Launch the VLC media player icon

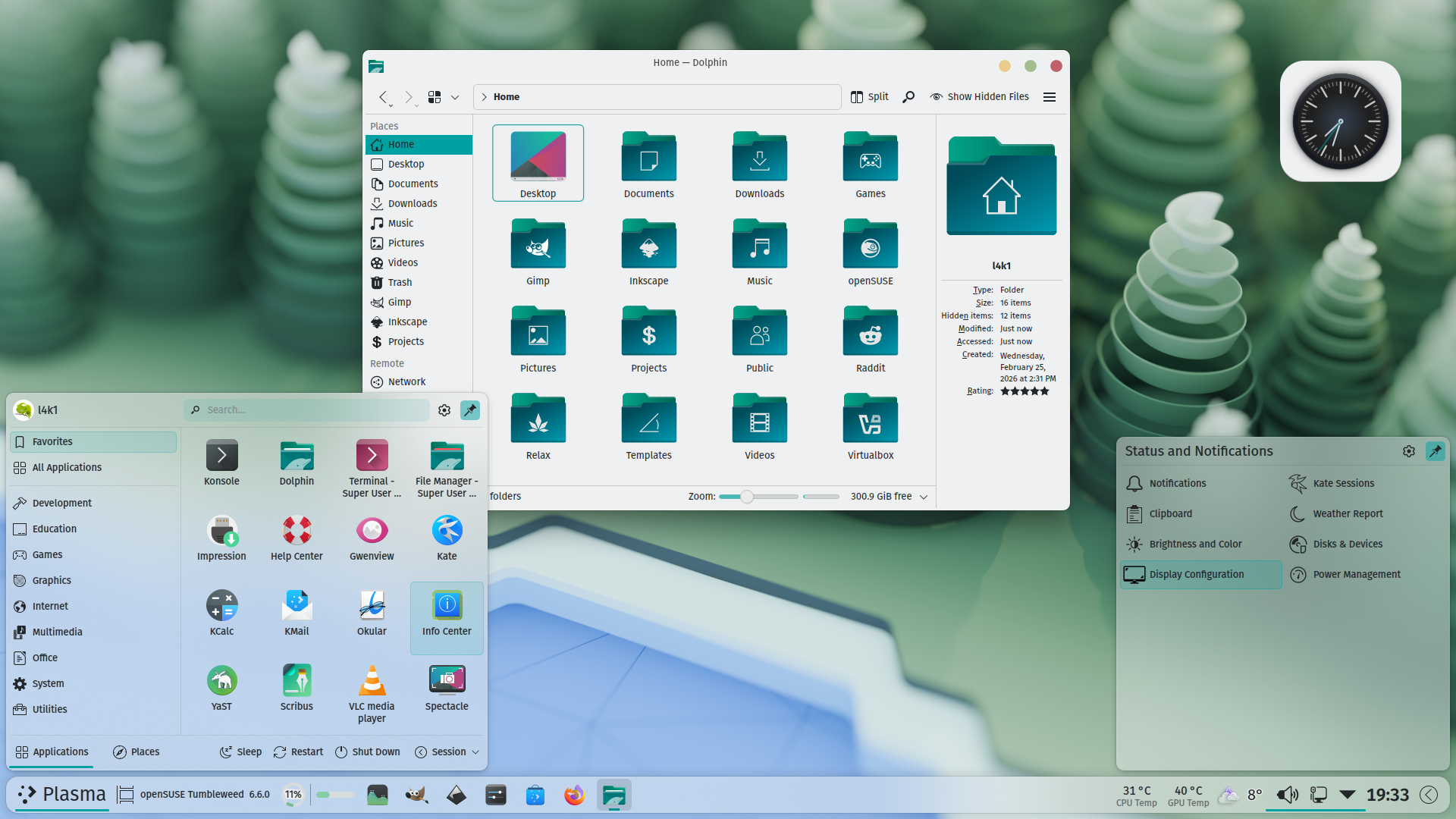click(x=372, y=693)
